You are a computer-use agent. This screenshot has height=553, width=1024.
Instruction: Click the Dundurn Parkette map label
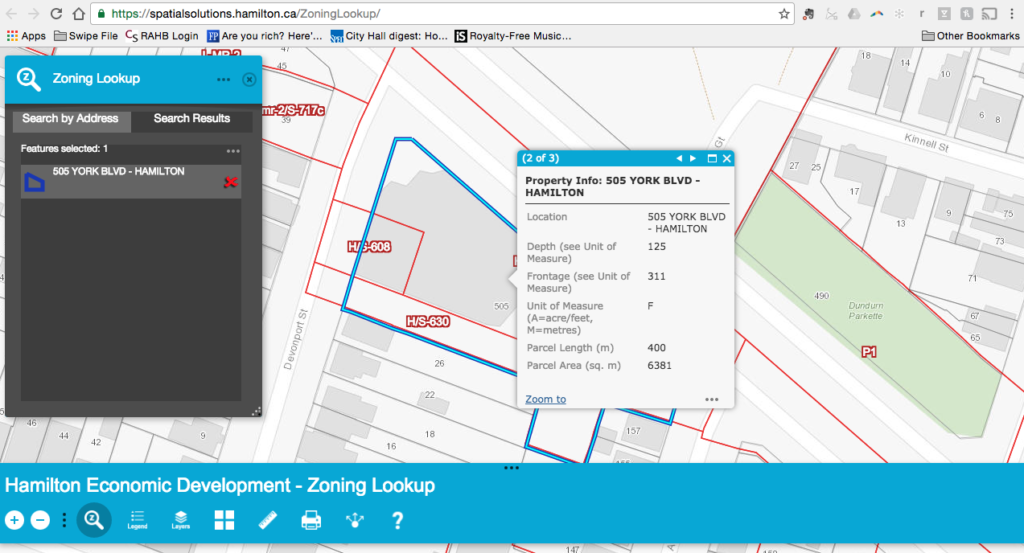coord(865,311)
